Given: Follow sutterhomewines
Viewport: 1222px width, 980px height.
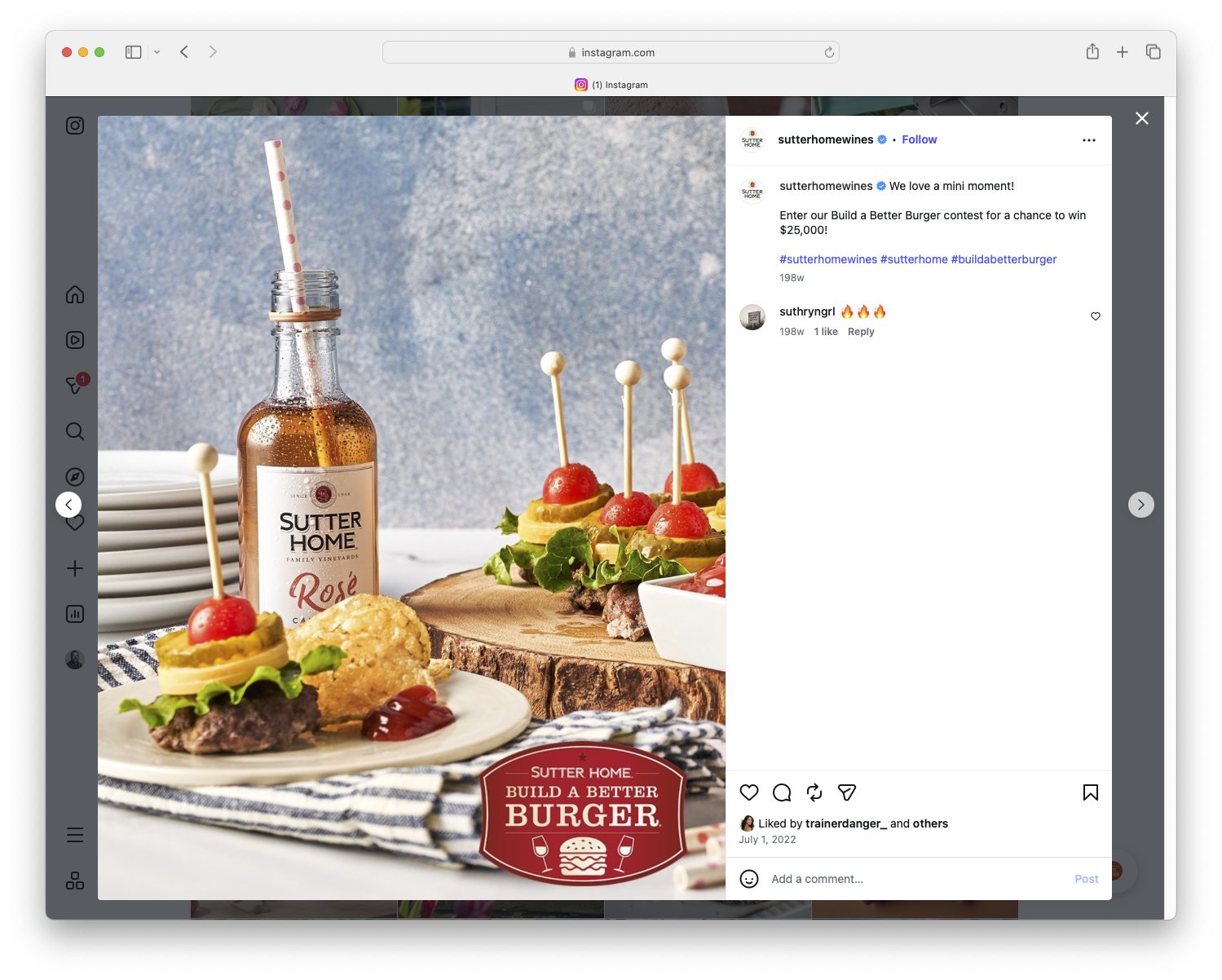Looking at the screenshot, I should [920, 139].
